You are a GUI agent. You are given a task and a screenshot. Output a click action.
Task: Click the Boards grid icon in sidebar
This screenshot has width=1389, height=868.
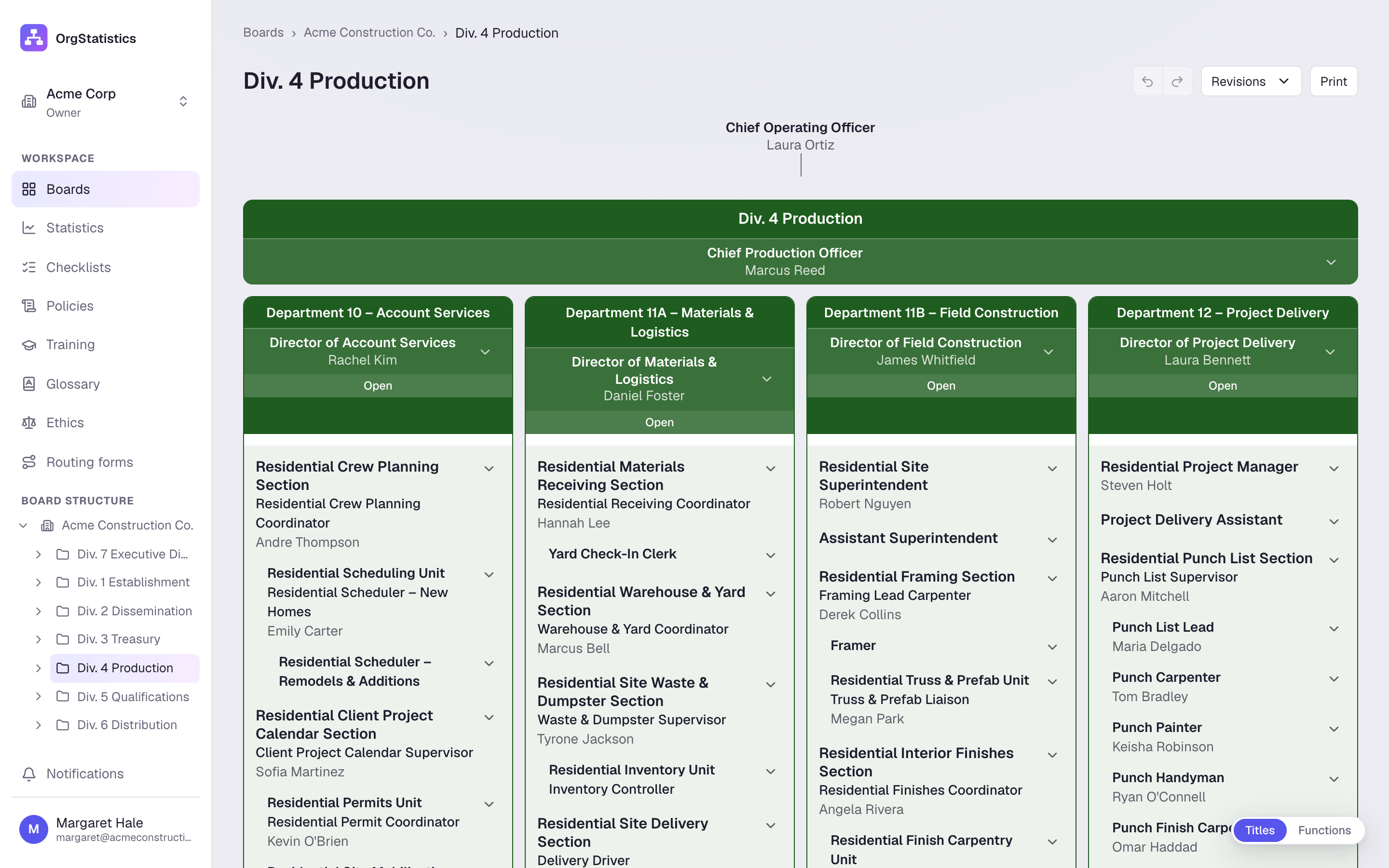(29, 189)
